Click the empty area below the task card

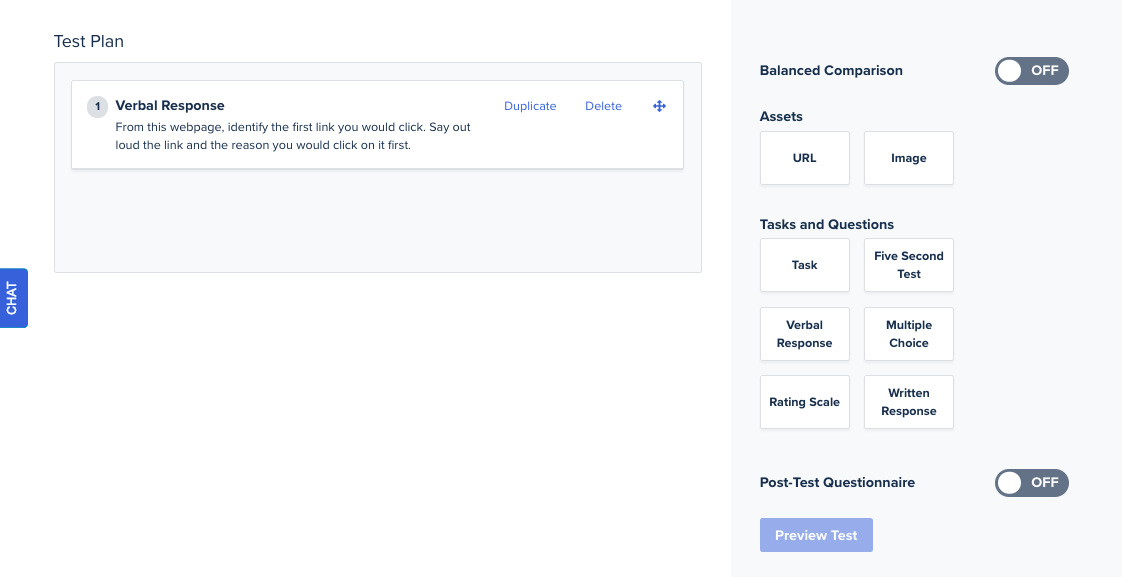click(377, 220)
